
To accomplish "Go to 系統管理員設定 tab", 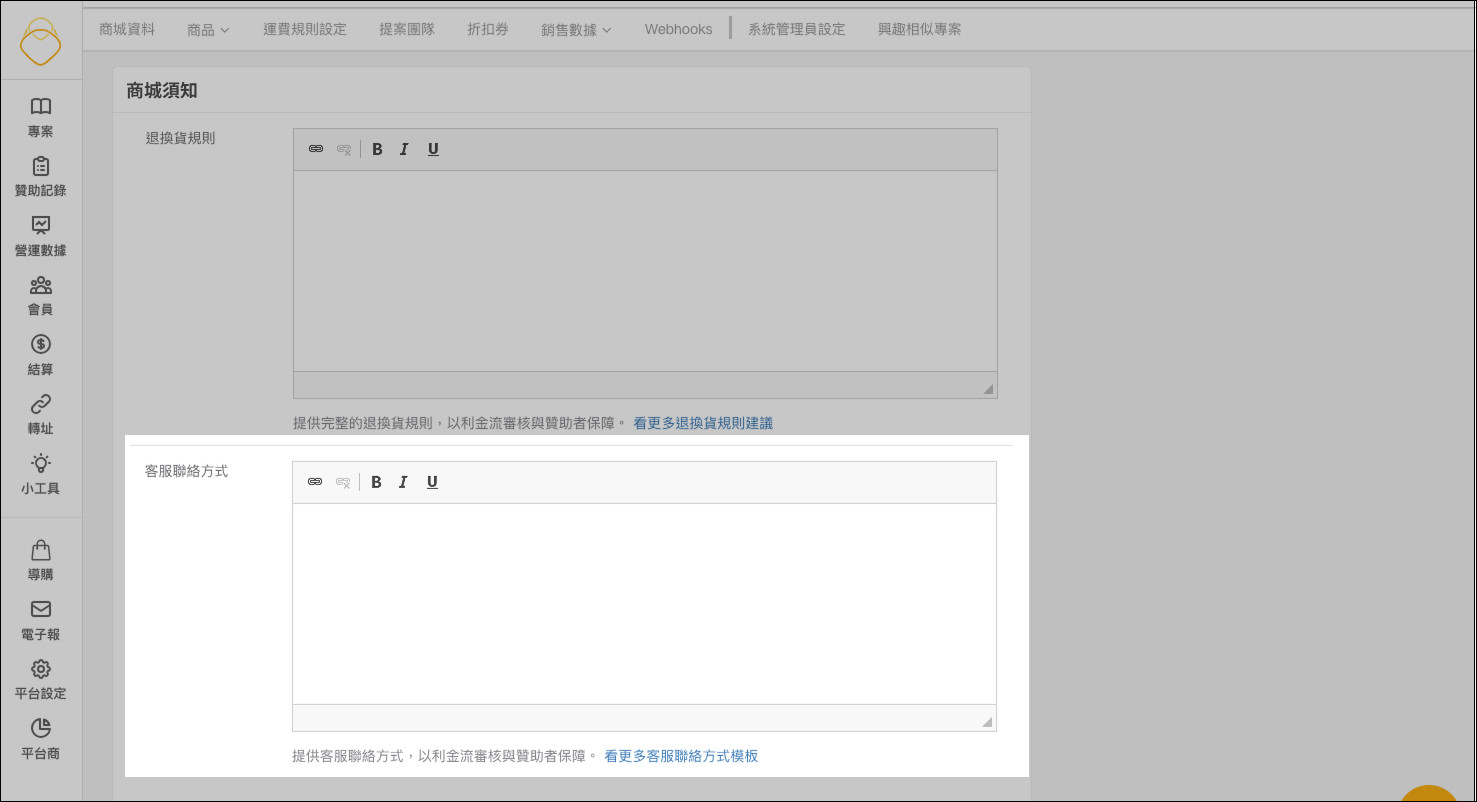I will (797, 29).
